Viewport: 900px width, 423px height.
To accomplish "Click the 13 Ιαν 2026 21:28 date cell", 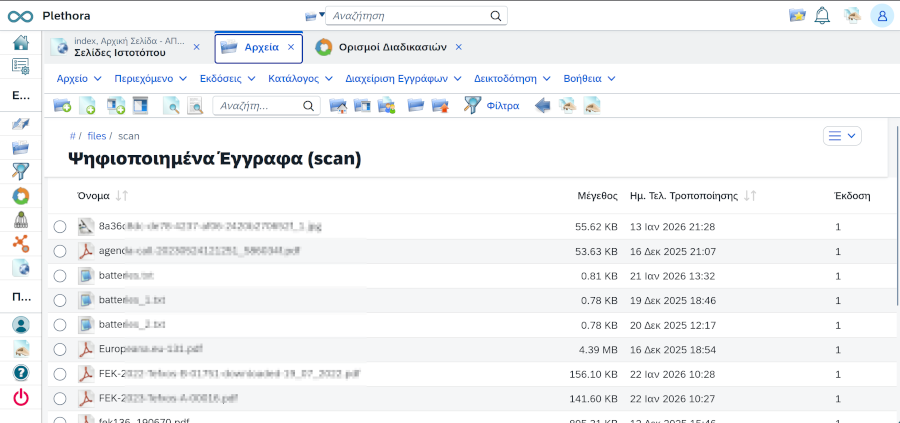I will [672, 227].
